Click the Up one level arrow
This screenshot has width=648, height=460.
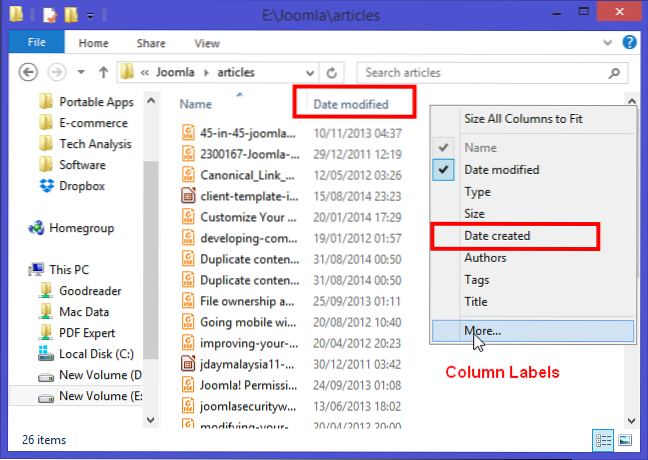click(x=102, y=73)
